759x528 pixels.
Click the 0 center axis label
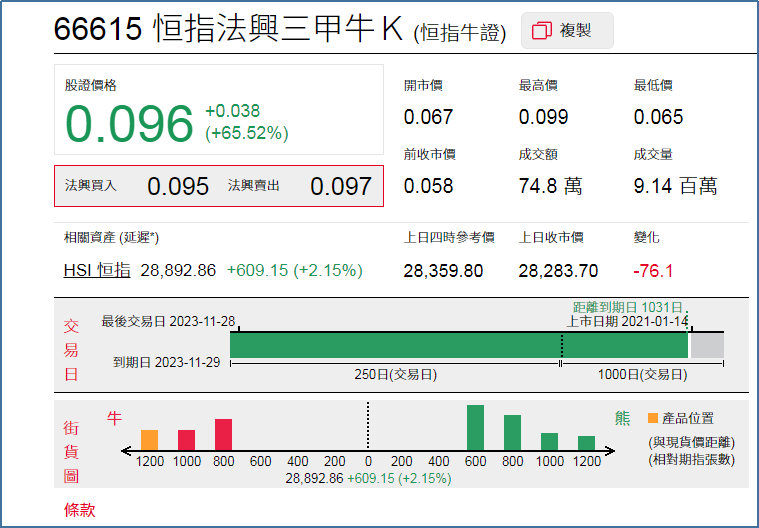pyautogui.click(x=368, y=461)
